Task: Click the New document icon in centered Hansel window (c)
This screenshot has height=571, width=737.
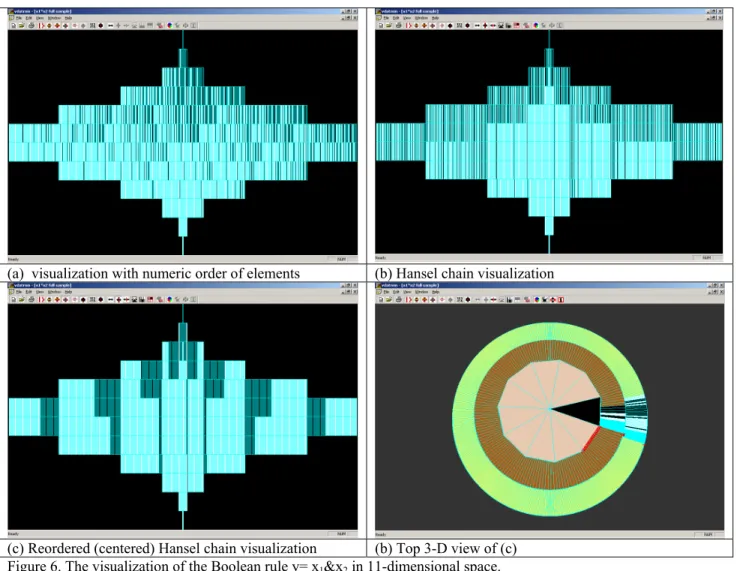Action: [13, 299]
